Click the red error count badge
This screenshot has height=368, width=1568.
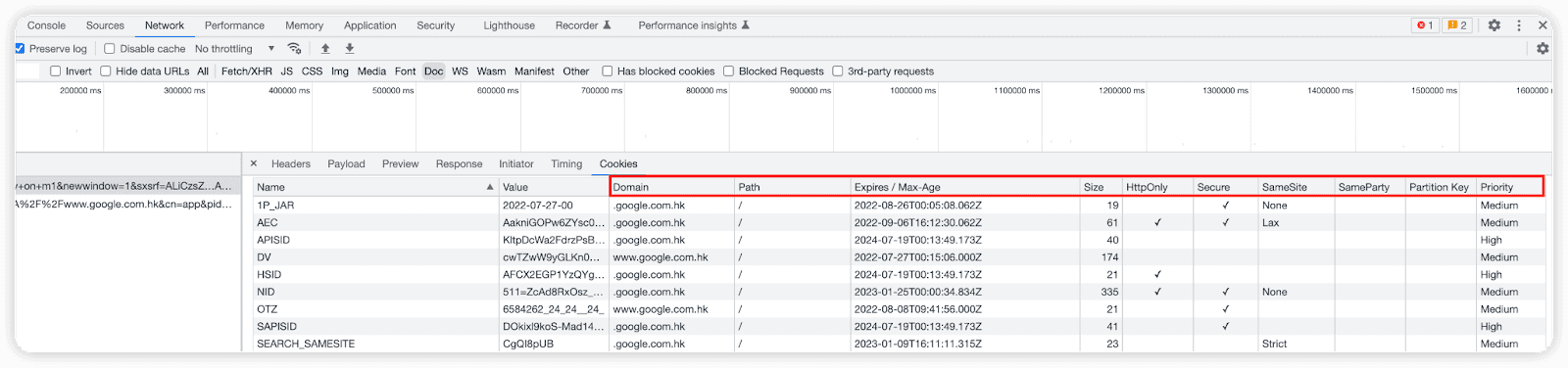point(1425,25)
